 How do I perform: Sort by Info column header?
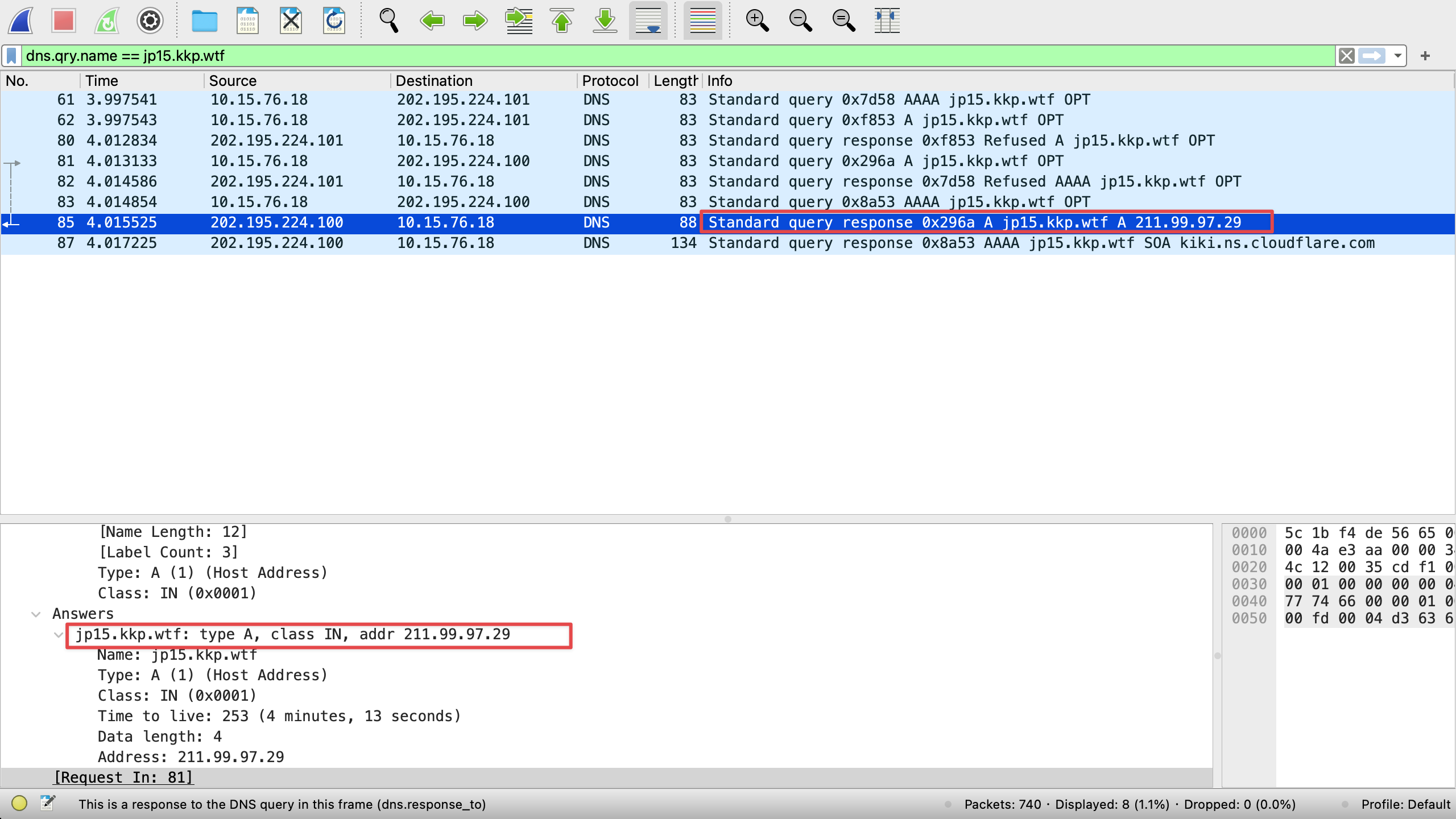(x=1078, y=81)
